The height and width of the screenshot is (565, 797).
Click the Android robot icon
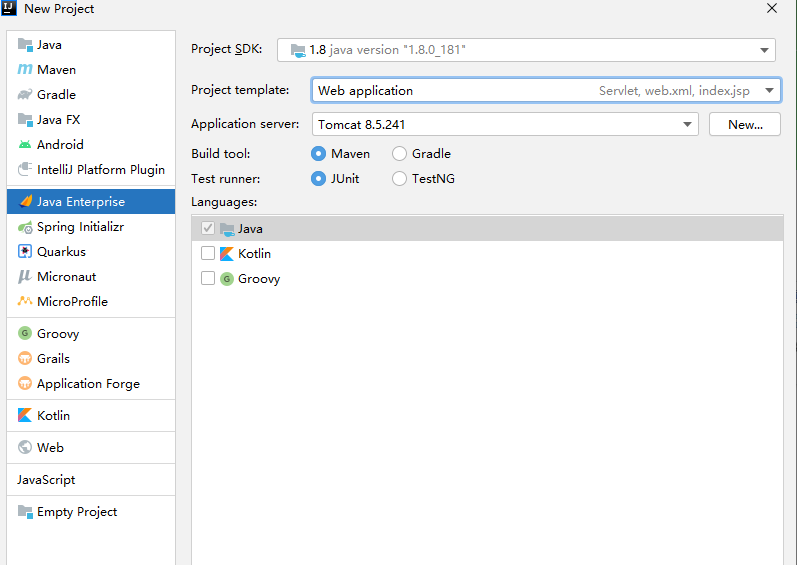click(25, 145)
